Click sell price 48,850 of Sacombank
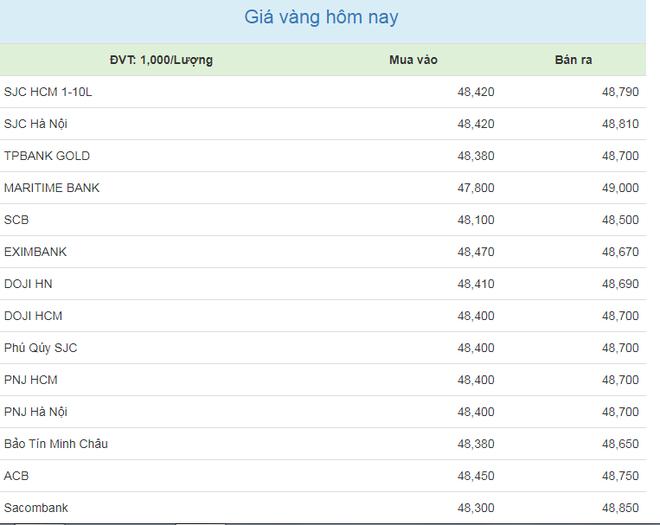The height and width of the screenshot is (525, 660). [620, 508]
